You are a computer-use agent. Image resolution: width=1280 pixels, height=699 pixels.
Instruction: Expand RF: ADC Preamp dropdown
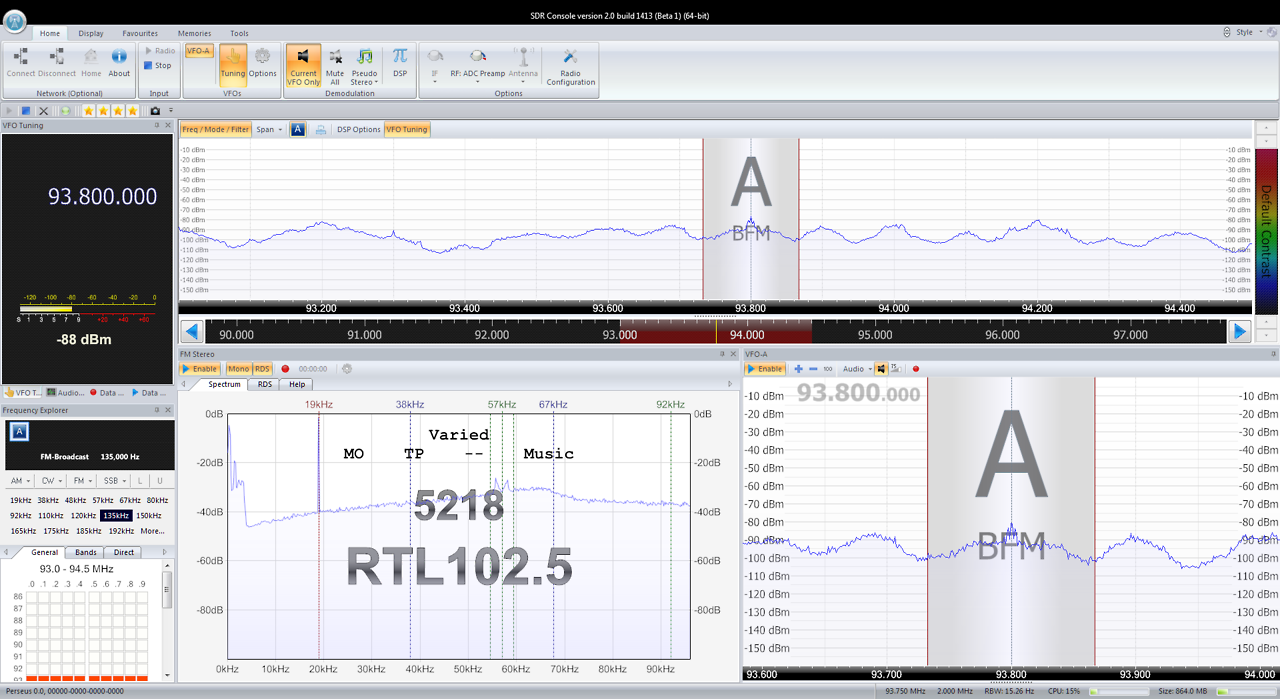477,66
